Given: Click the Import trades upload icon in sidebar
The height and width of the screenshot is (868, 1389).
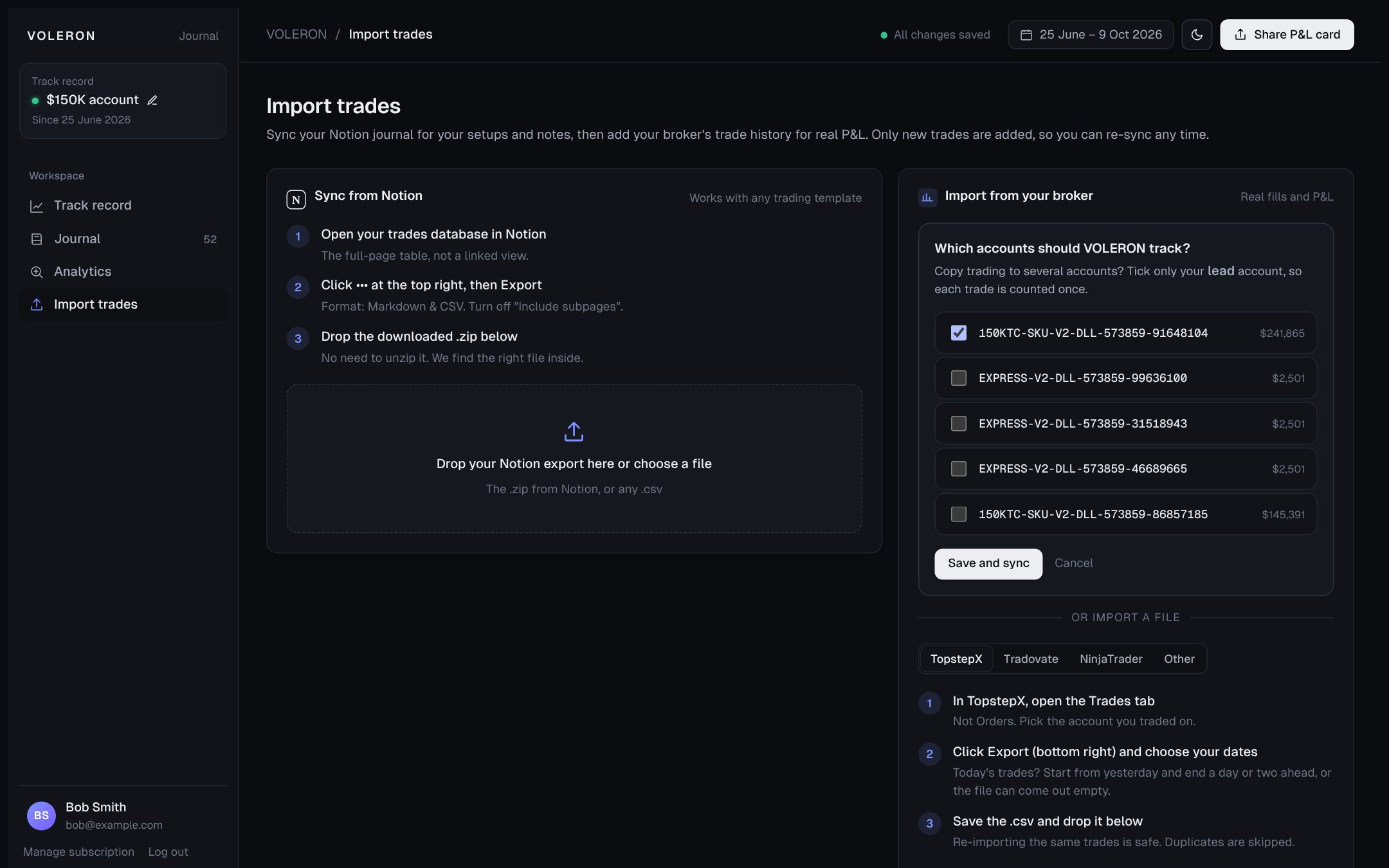Looking at the screenshot, I should click(x=37, y=305).
